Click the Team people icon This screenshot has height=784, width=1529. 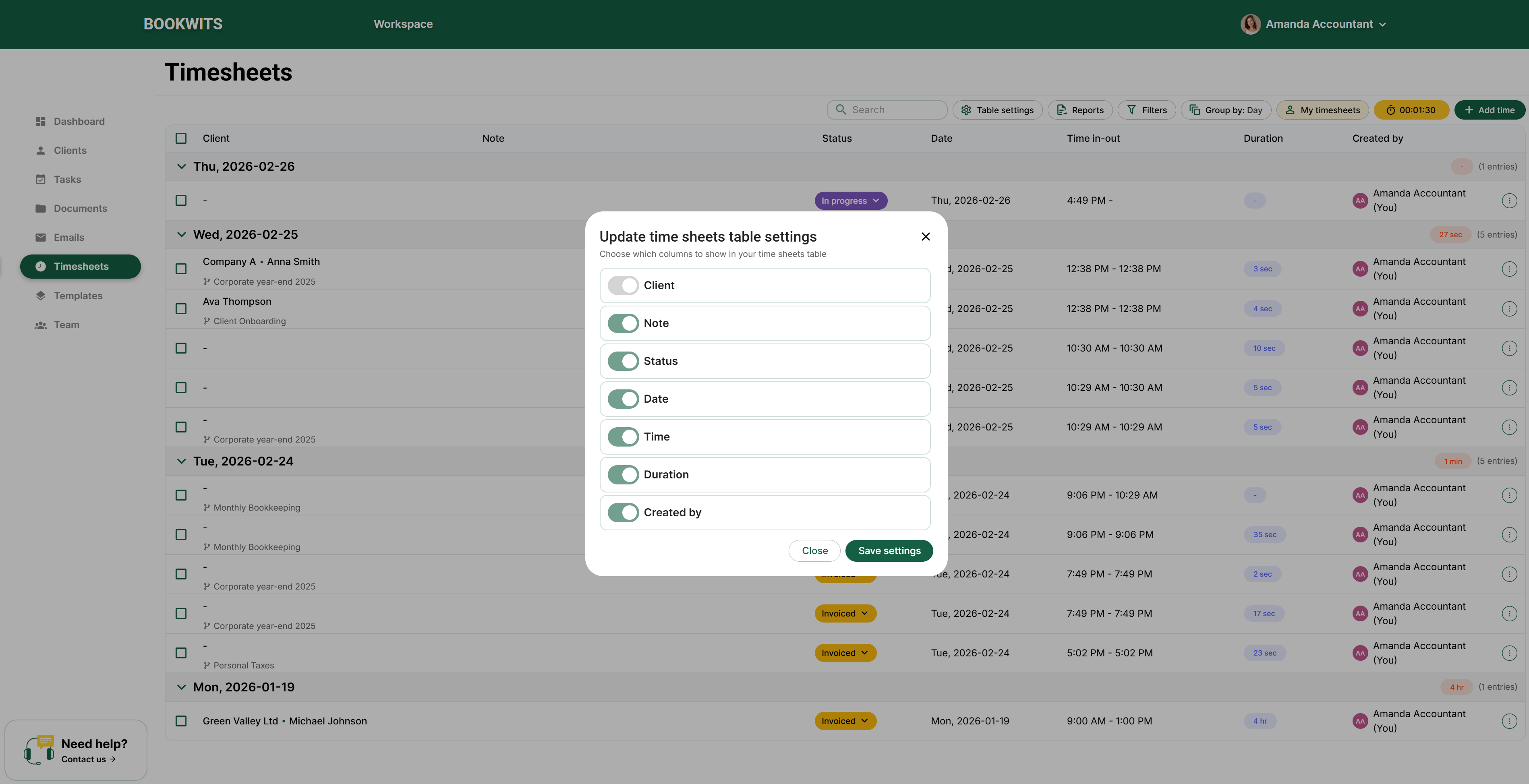[40, 325]
